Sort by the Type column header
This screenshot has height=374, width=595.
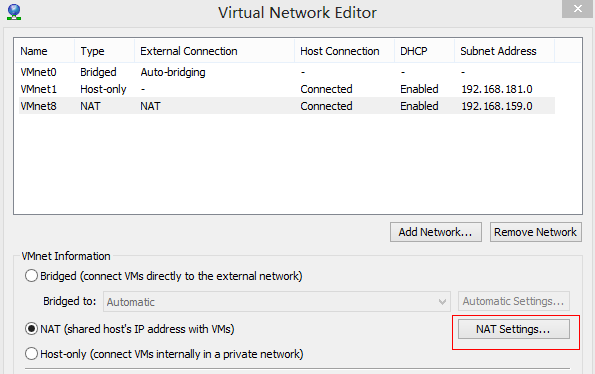pyautogui.click(x=104, y=51)
